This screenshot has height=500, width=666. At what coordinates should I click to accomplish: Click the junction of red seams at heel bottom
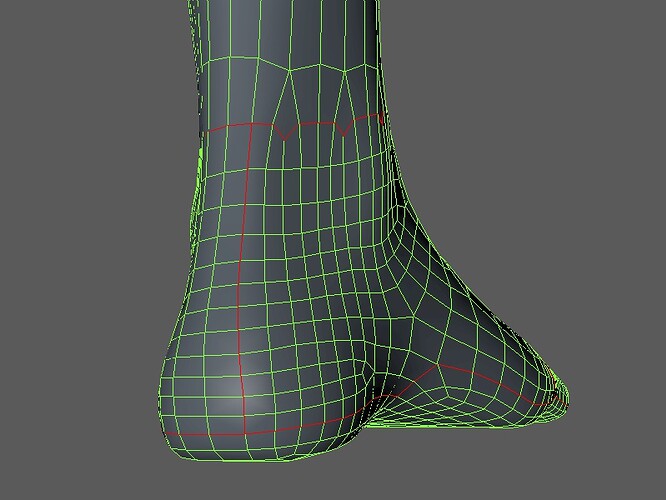[245, 434]
